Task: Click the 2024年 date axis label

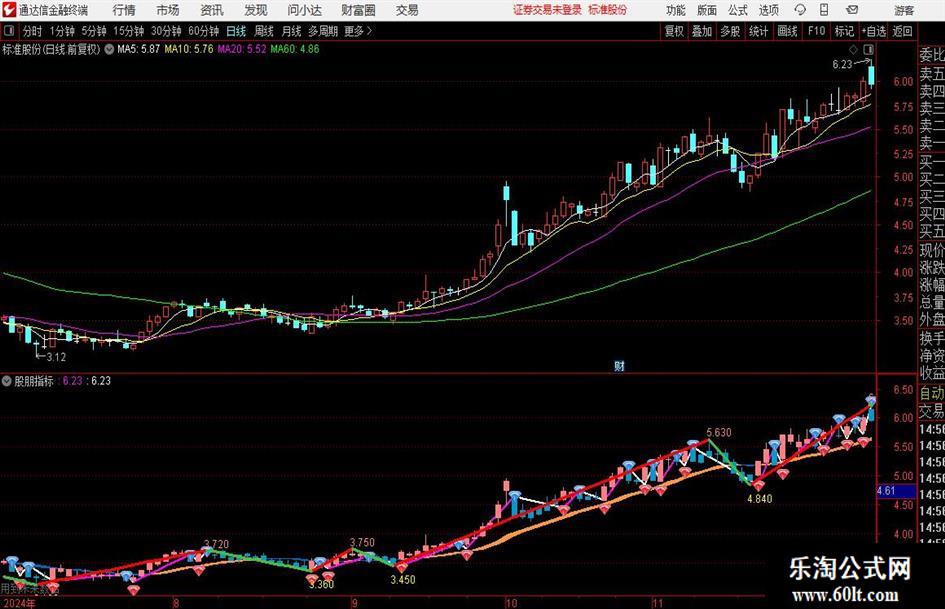Action: [19, 603]
